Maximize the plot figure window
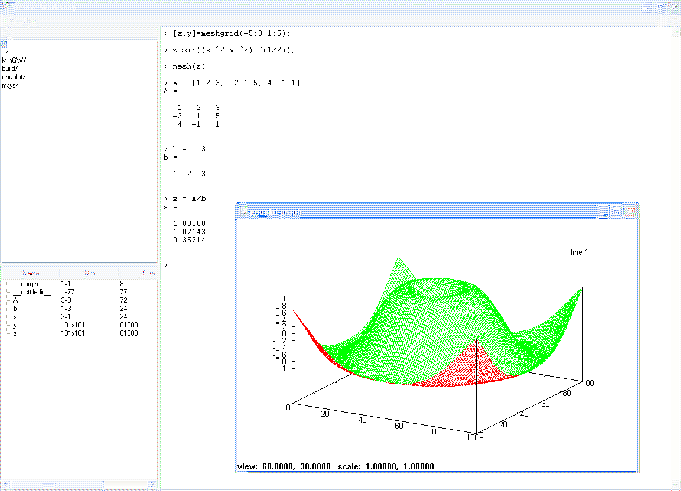The width and height of the screenshot is (681, 491). [x=616, y=212]
